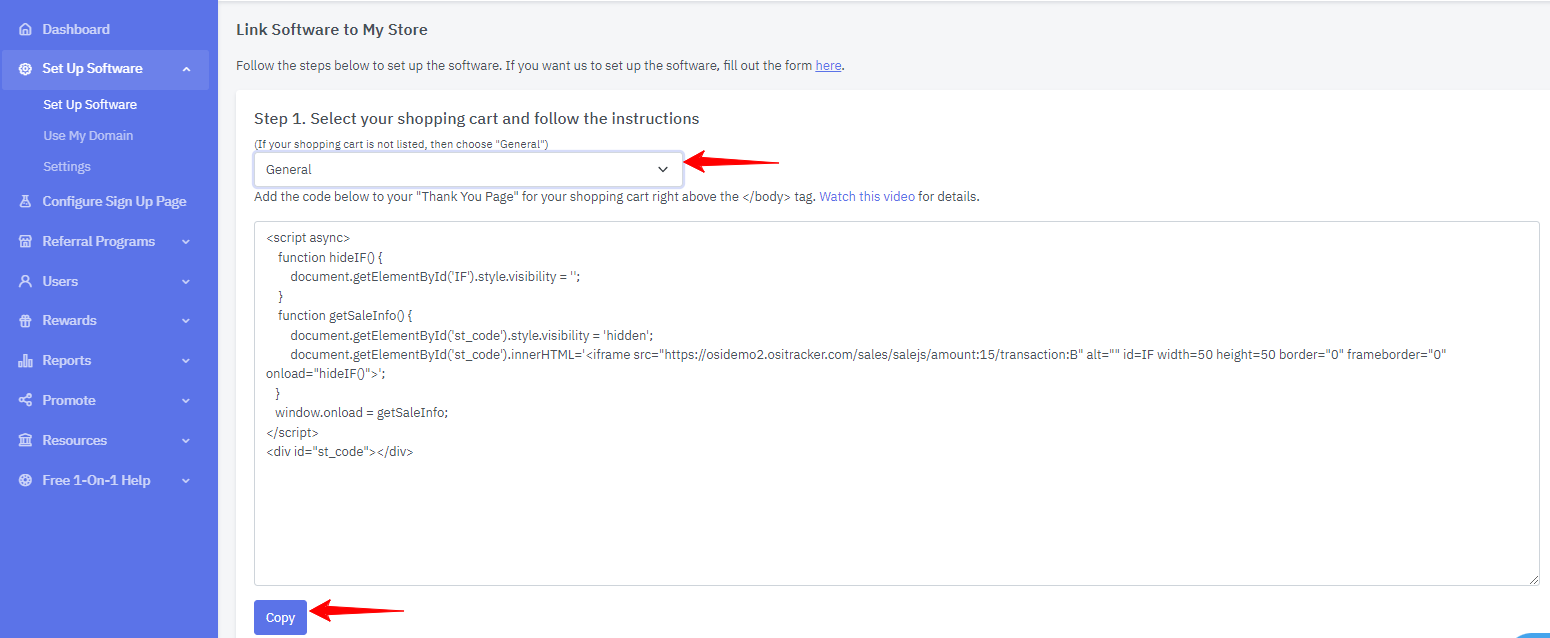Screen dimensions: 1550x638
Task: Click the 'function hideIF() {' code line
Action: click(331, 258)
